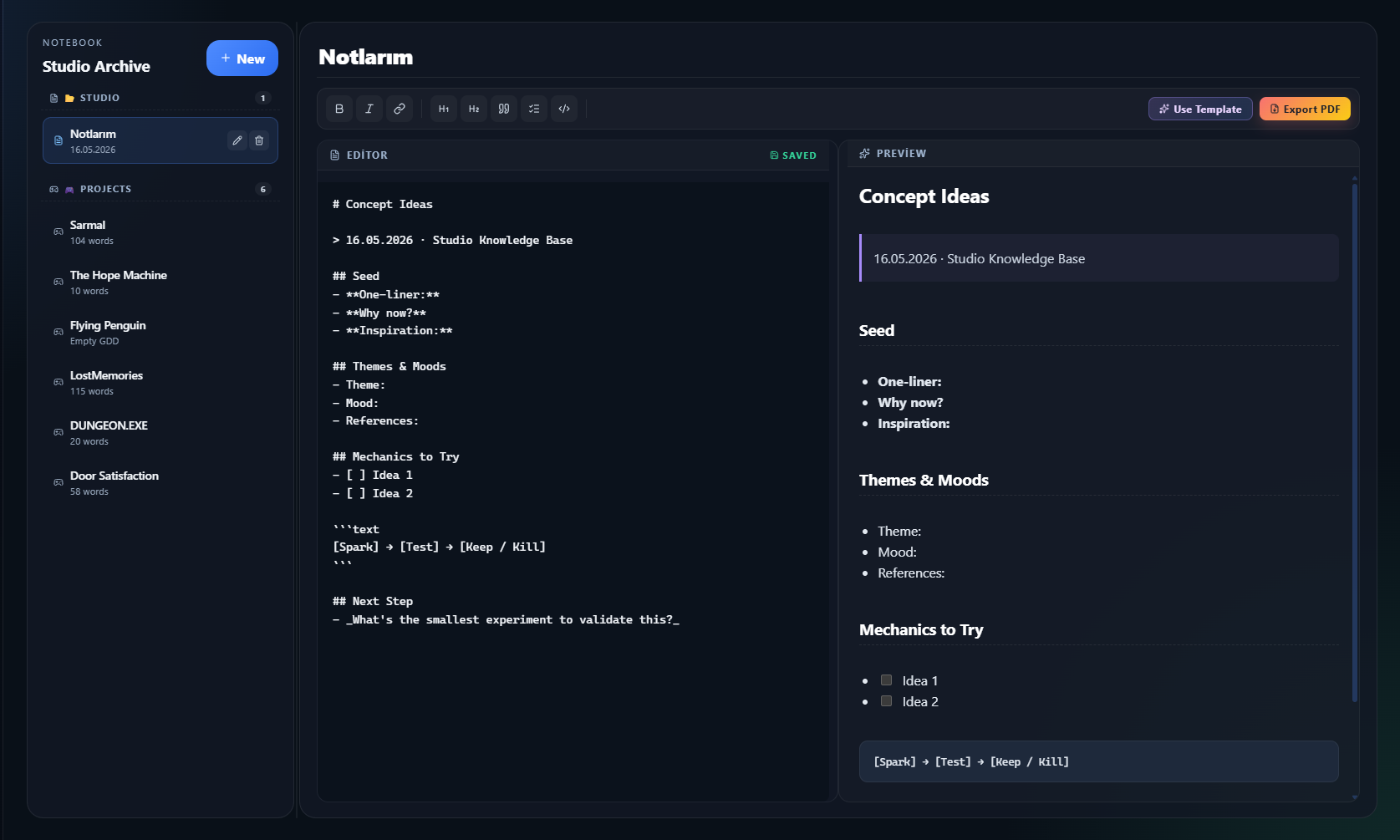Click the preview code block "[Spark] → [Test]"
This screenshot has width=1400, height=840.
click(x=1098, y=761)
